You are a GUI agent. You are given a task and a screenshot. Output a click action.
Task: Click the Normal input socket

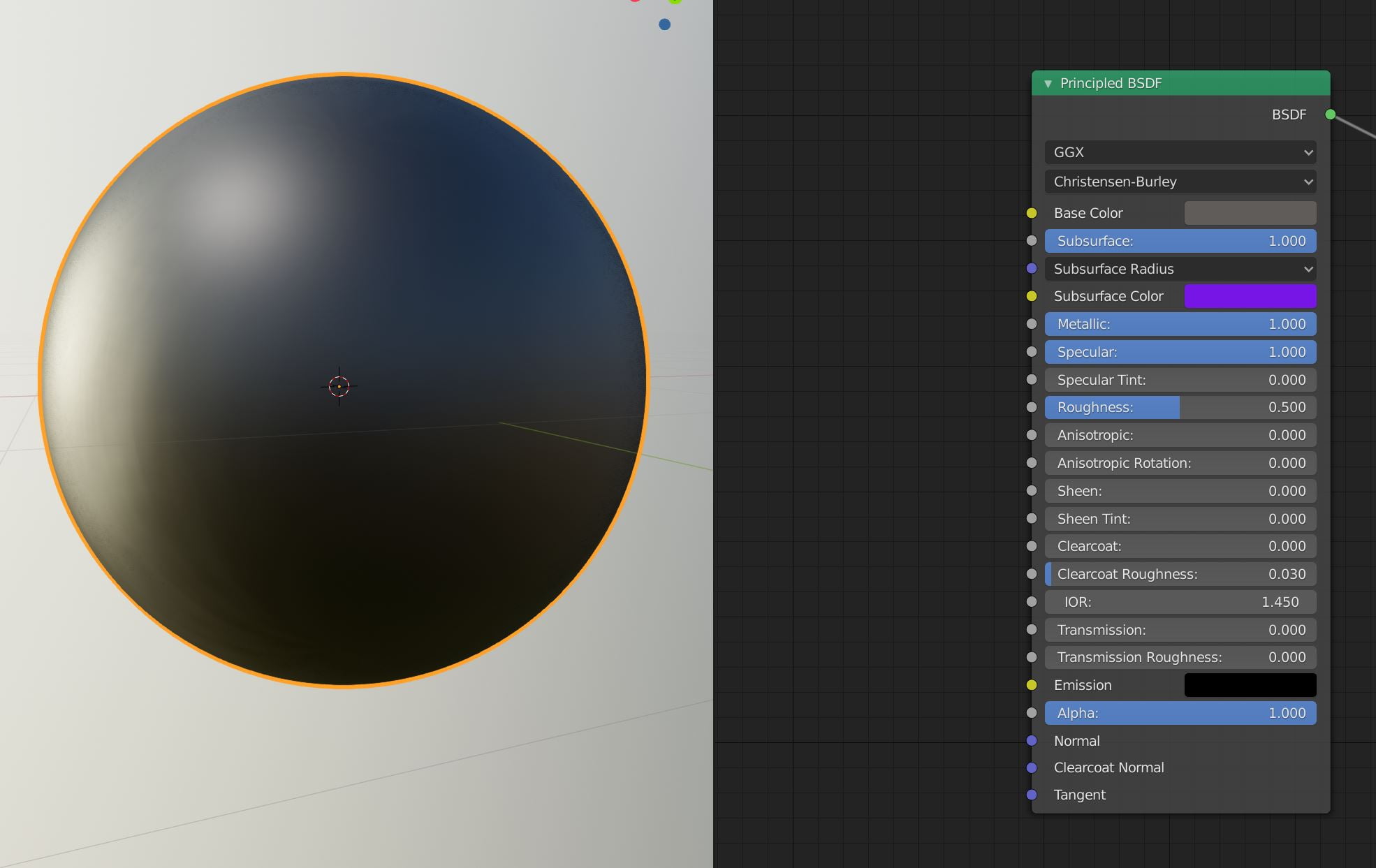pyautogui.click(x=1032, y=741)
